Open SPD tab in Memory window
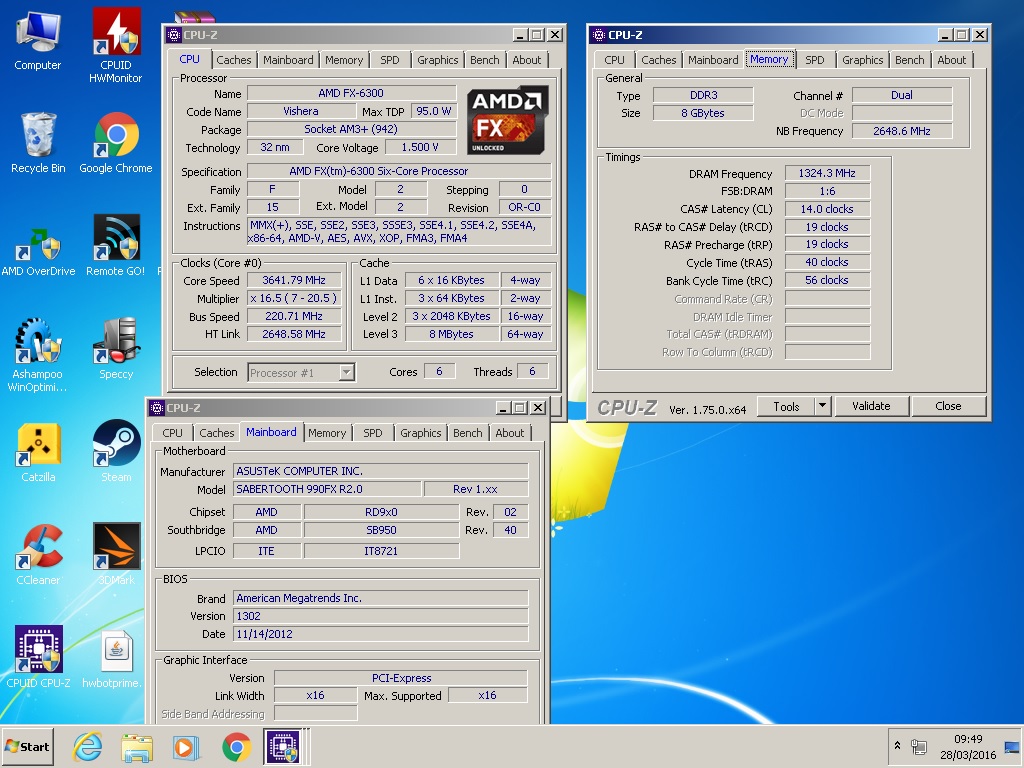 (x=814, y=59)
